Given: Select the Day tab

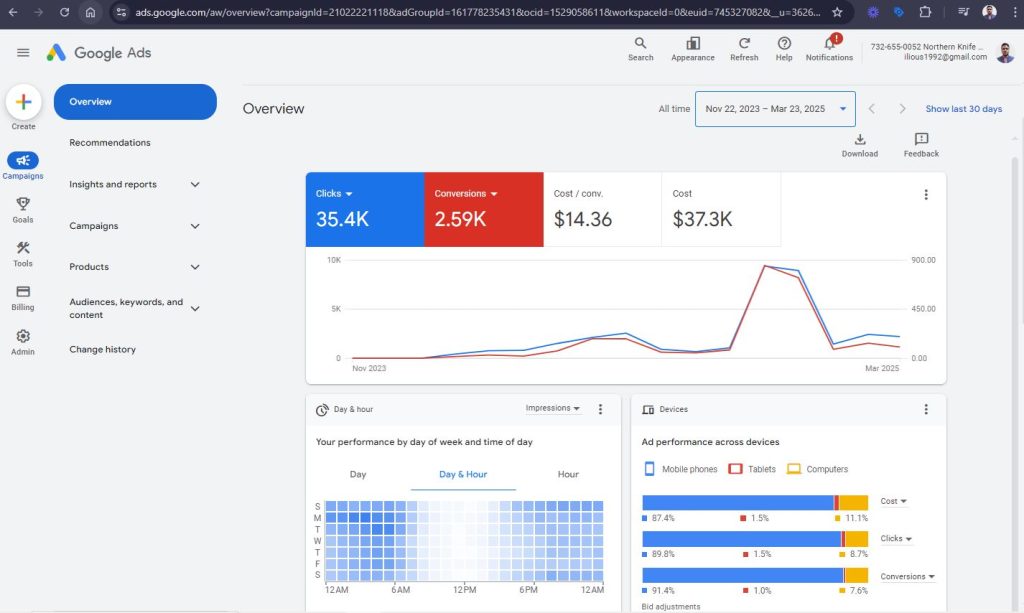Looking at the screenshot, I should 358,474.
